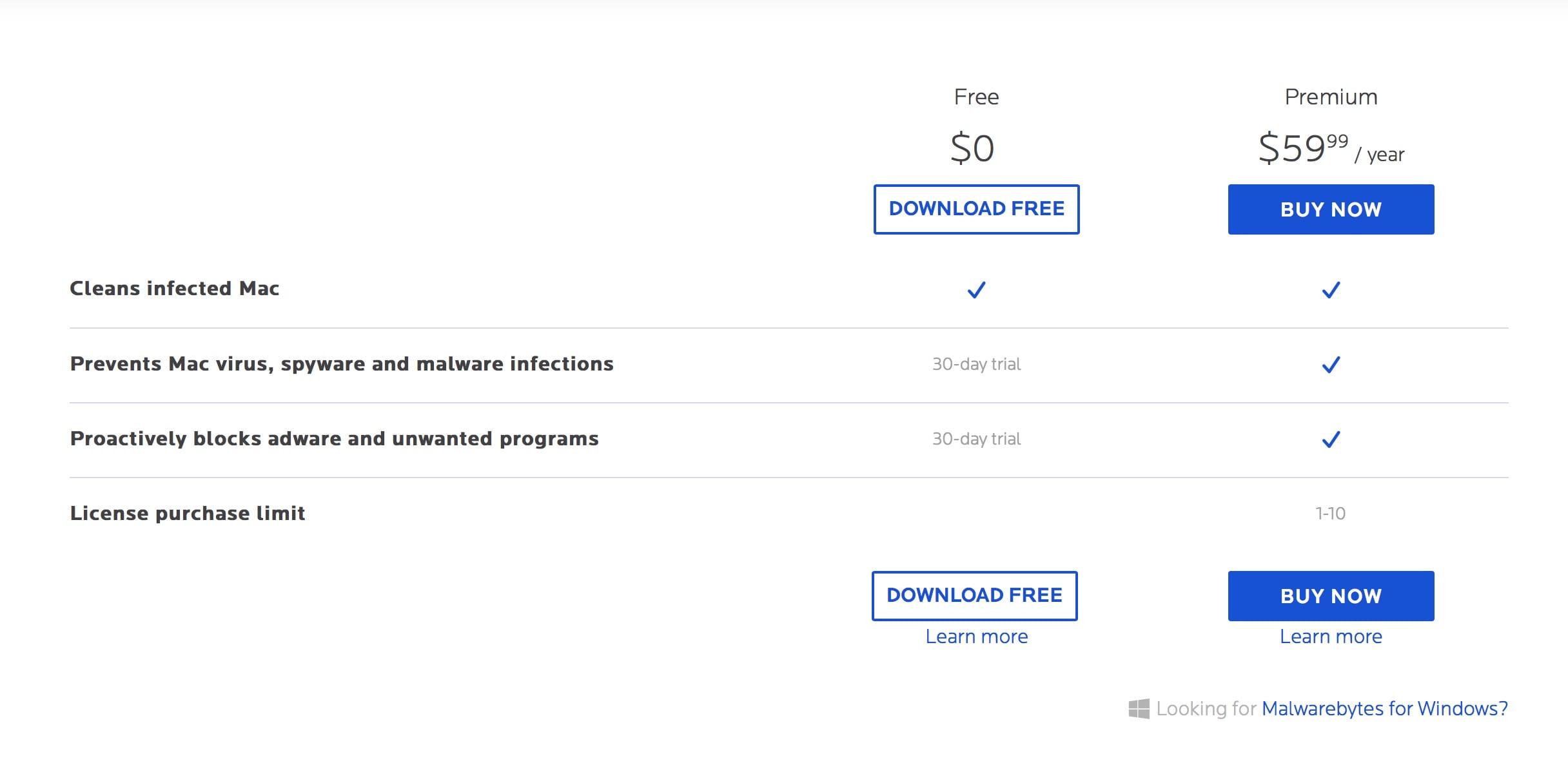
Task: Expand the License purchase limit row
Action: click(x=188, y=514)
